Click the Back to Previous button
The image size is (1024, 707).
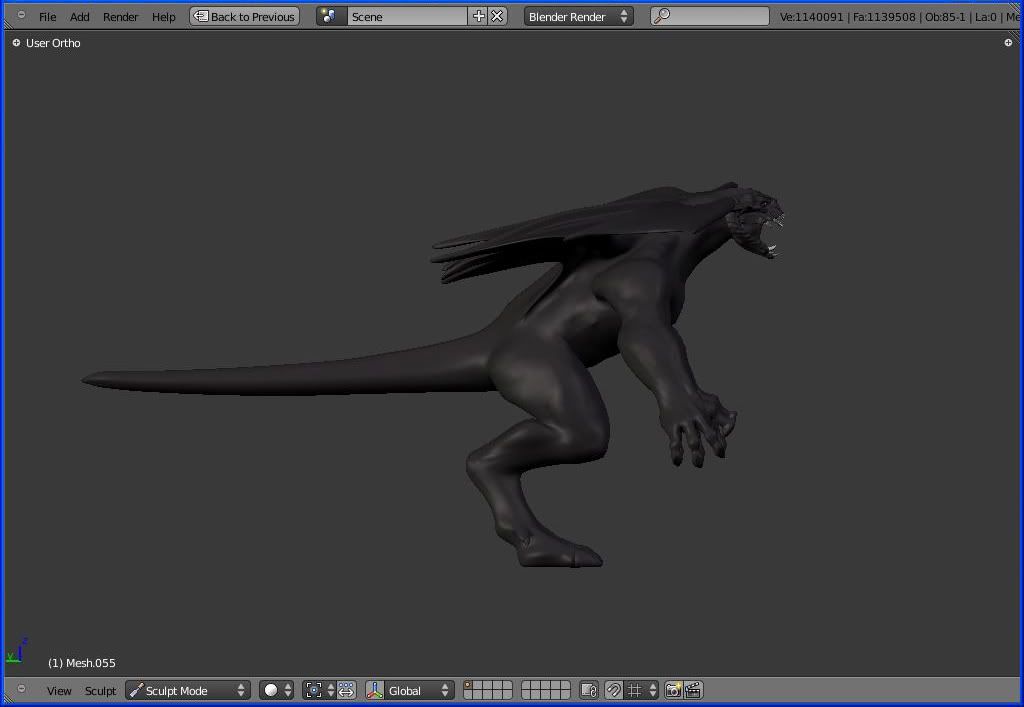point(244,16)
